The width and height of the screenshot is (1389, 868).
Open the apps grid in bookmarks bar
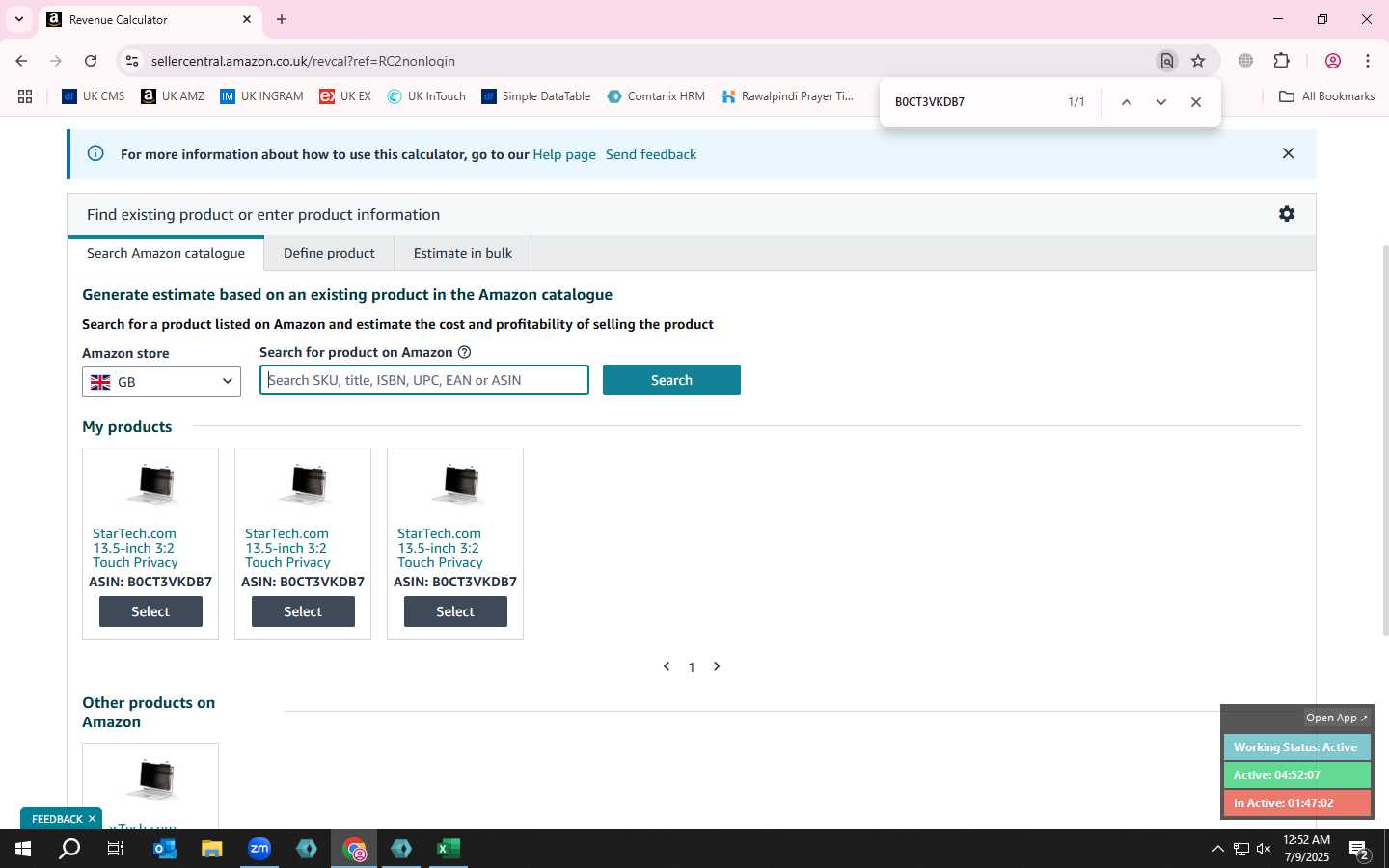coord(25,96)
